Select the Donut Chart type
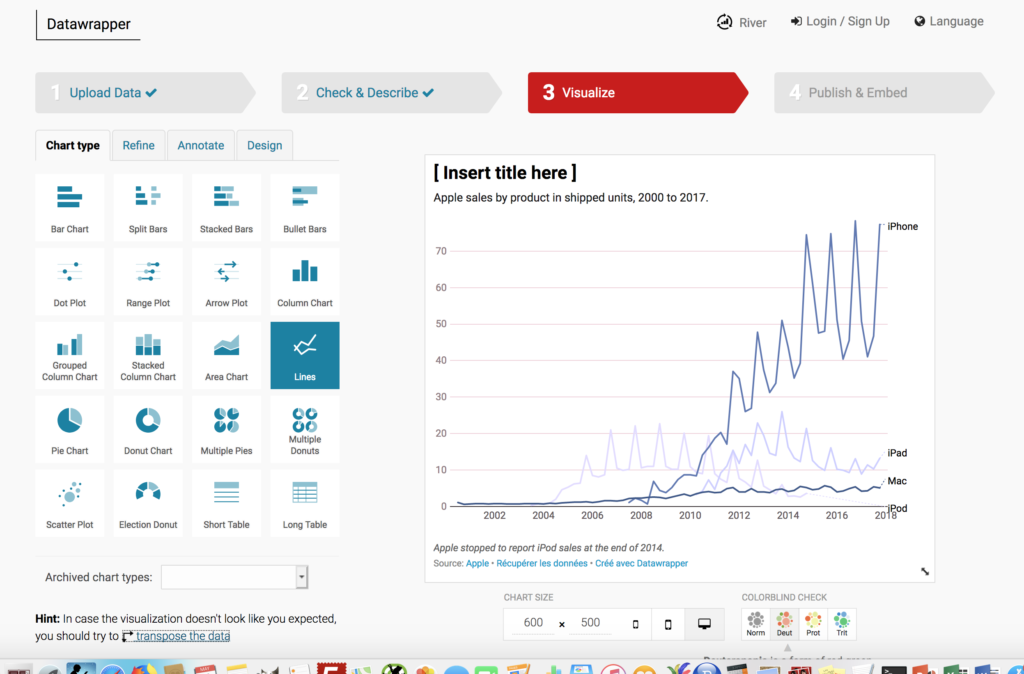This screenshot has width=1024, height=674. click(x=147, y=429)
